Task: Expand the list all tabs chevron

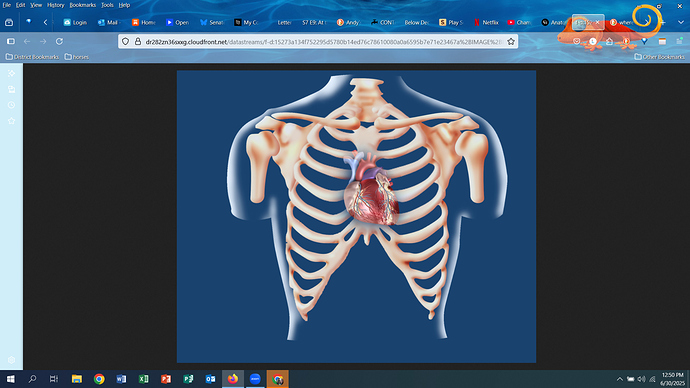Action: coord(680,22)
